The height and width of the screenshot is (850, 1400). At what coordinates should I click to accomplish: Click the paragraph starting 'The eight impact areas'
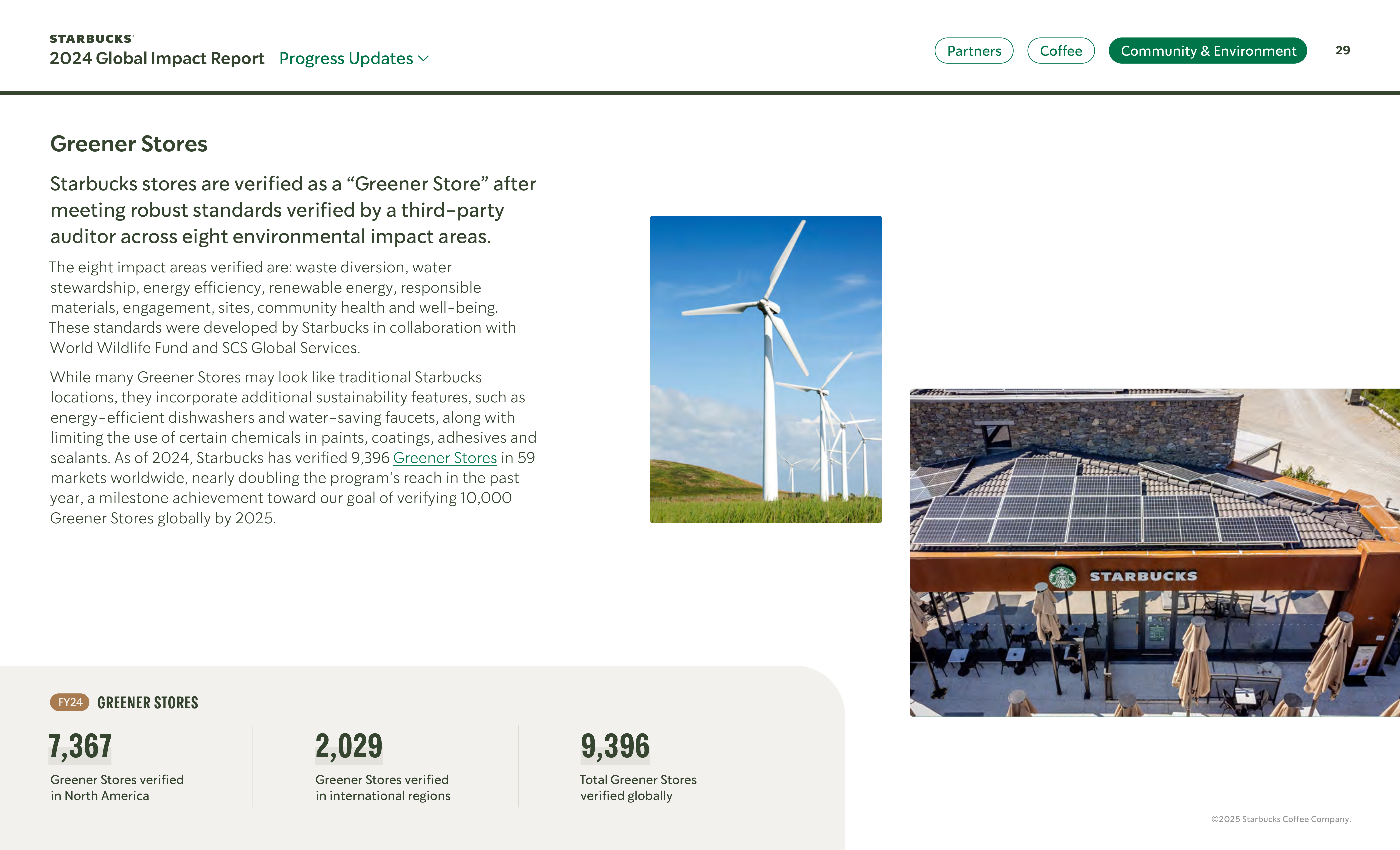tap(283, 307)
